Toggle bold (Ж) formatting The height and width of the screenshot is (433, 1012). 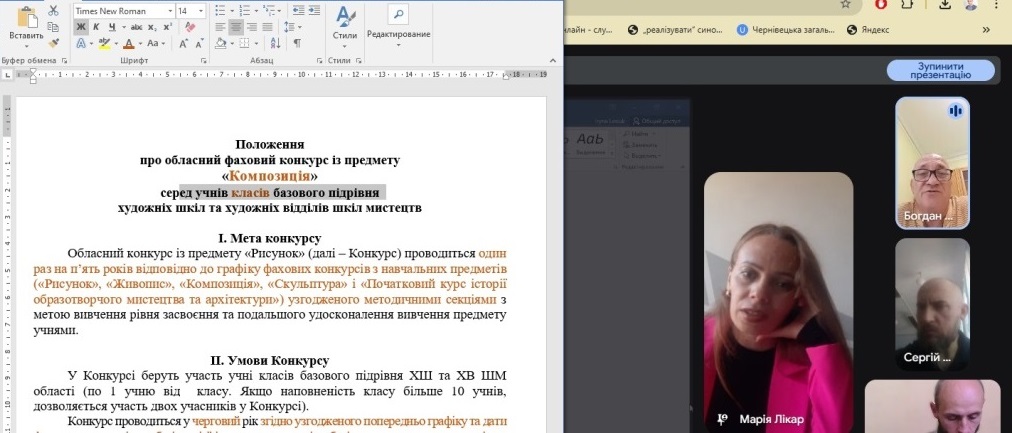coord(81,27)
